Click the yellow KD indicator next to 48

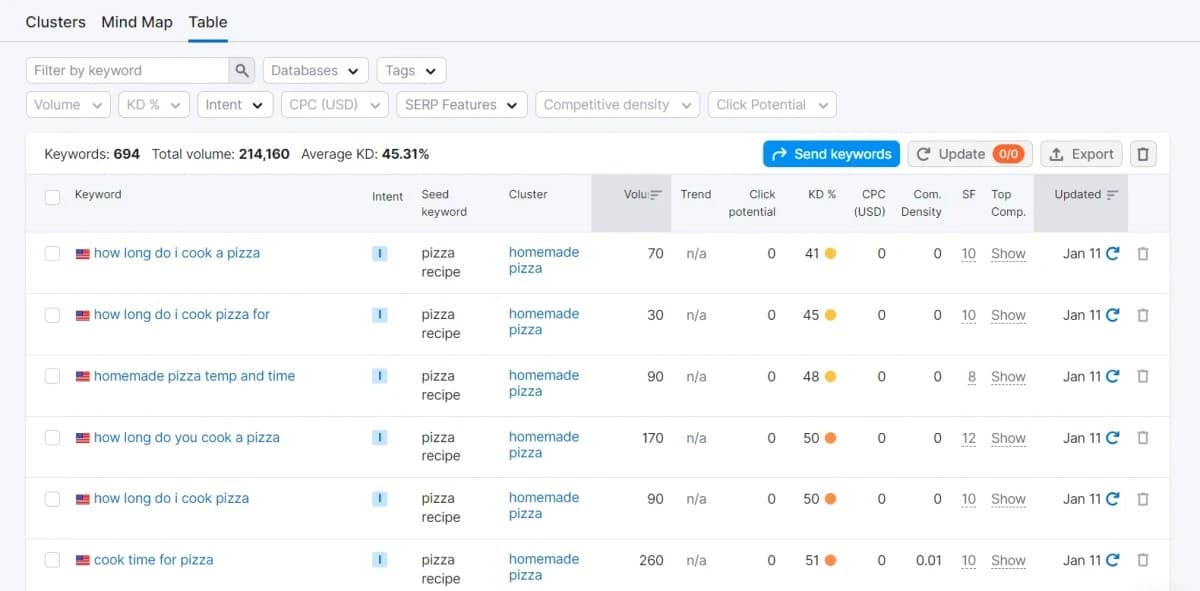(x=830, y=377)
